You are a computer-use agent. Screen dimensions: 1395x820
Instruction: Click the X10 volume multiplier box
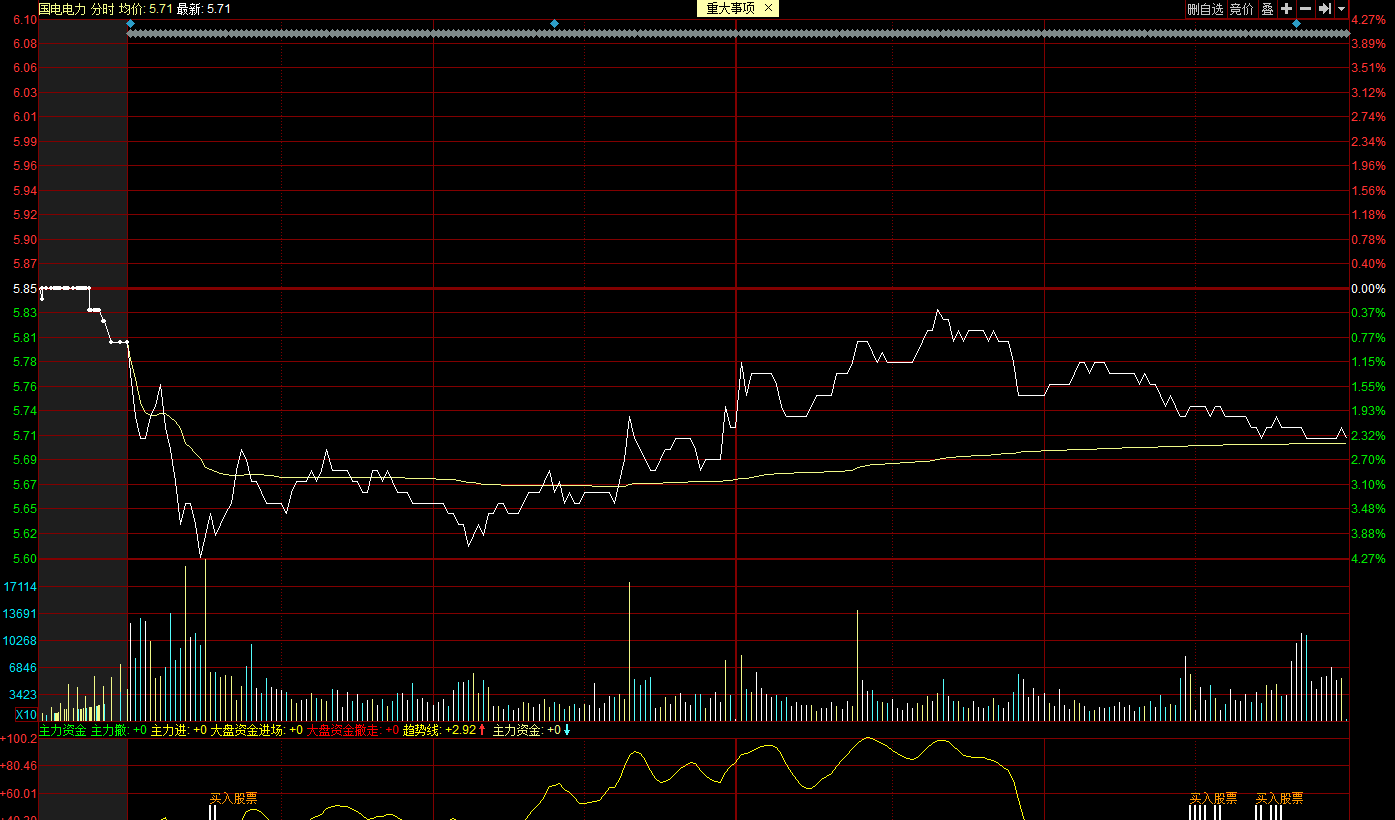click(x=25, y=715)
